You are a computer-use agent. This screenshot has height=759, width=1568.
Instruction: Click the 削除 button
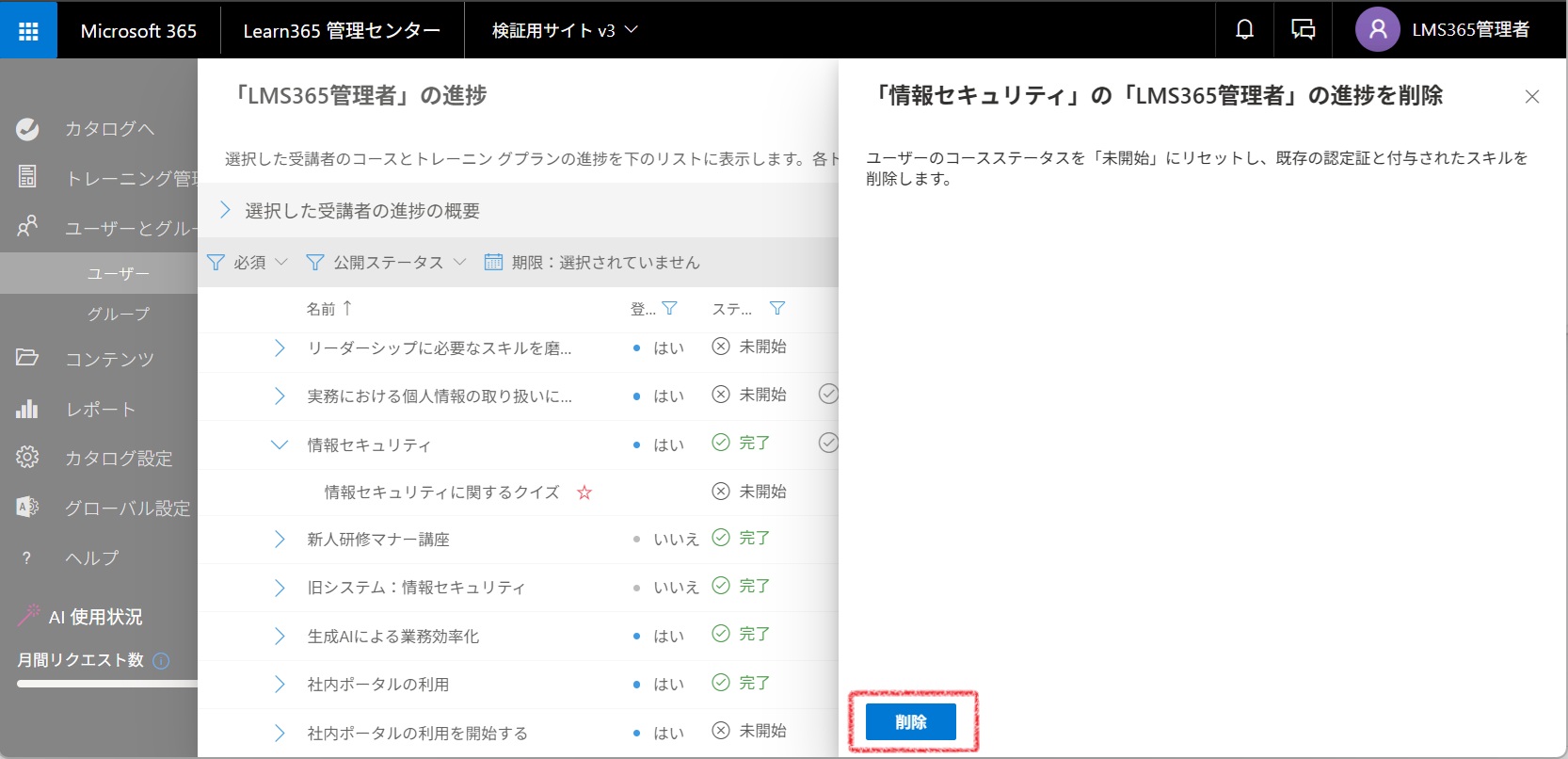(911, 722)
